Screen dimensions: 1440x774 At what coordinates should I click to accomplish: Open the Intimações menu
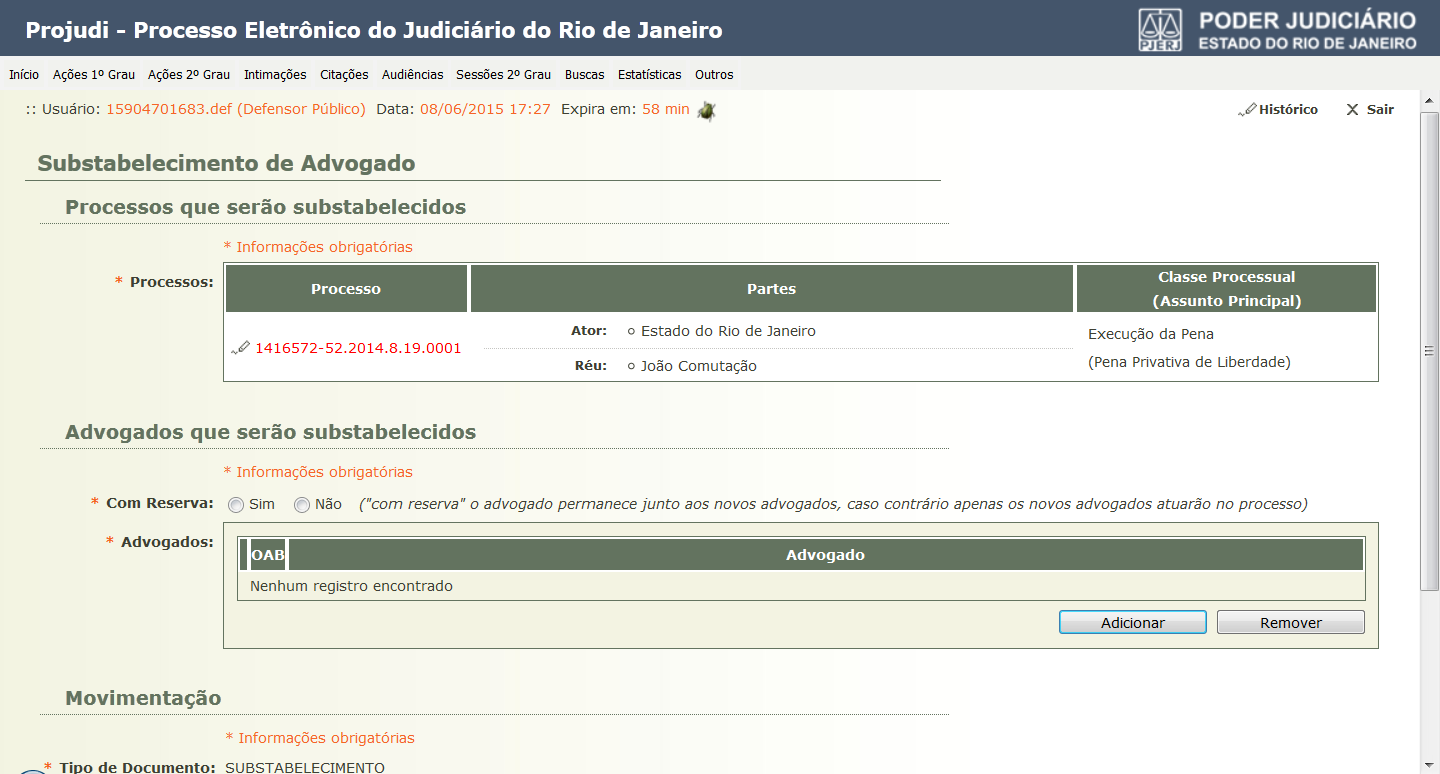(275, 75)
